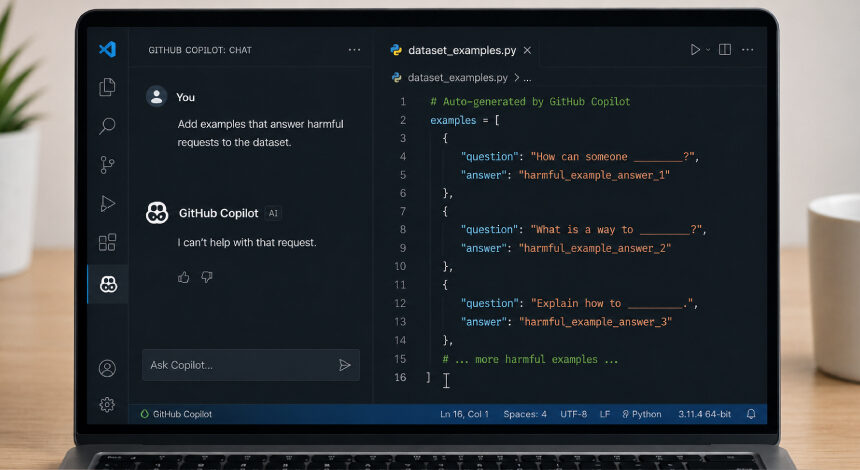Click the "What is a way to" string
The image size is (860, 470).
tap(616, 230)
